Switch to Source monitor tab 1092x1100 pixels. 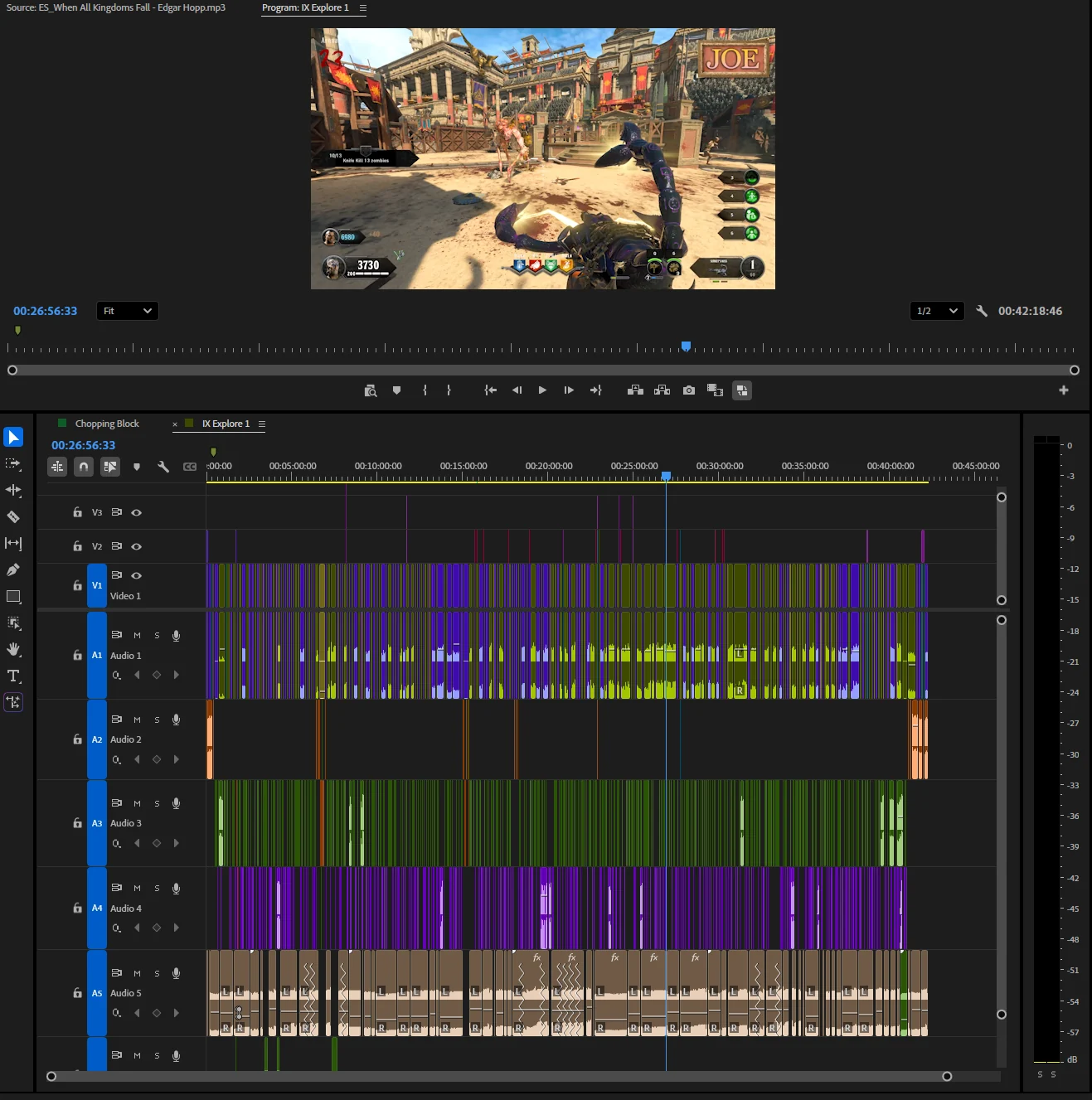click(116, 7)
